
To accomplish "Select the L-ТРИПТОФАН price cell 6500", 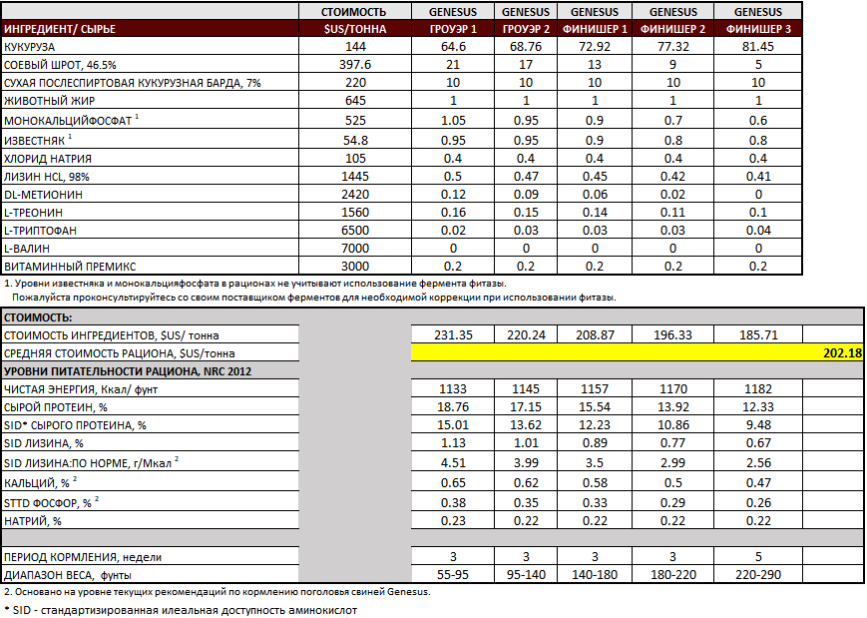I will click(x=355, y=230).
